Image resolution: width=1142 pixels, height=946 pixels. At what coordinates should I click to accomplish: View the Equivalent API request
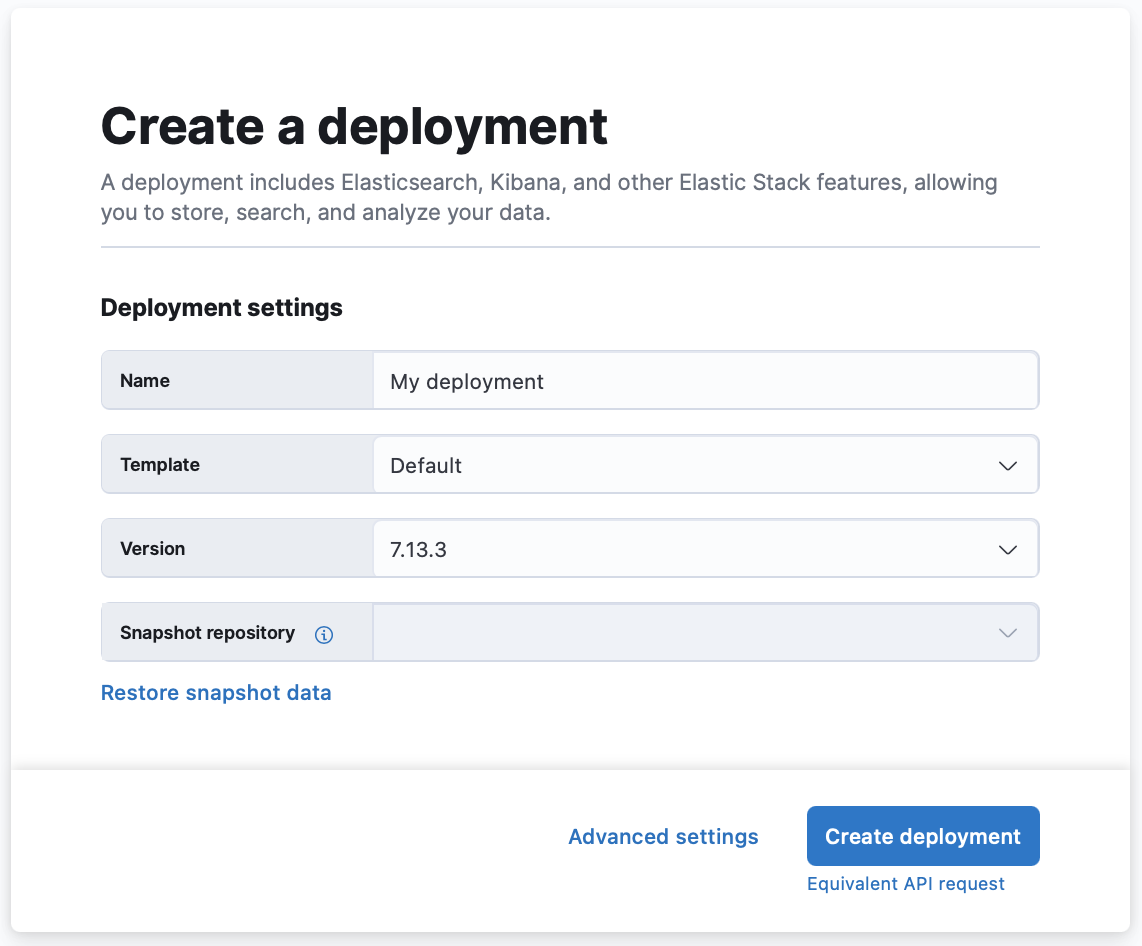906,883
